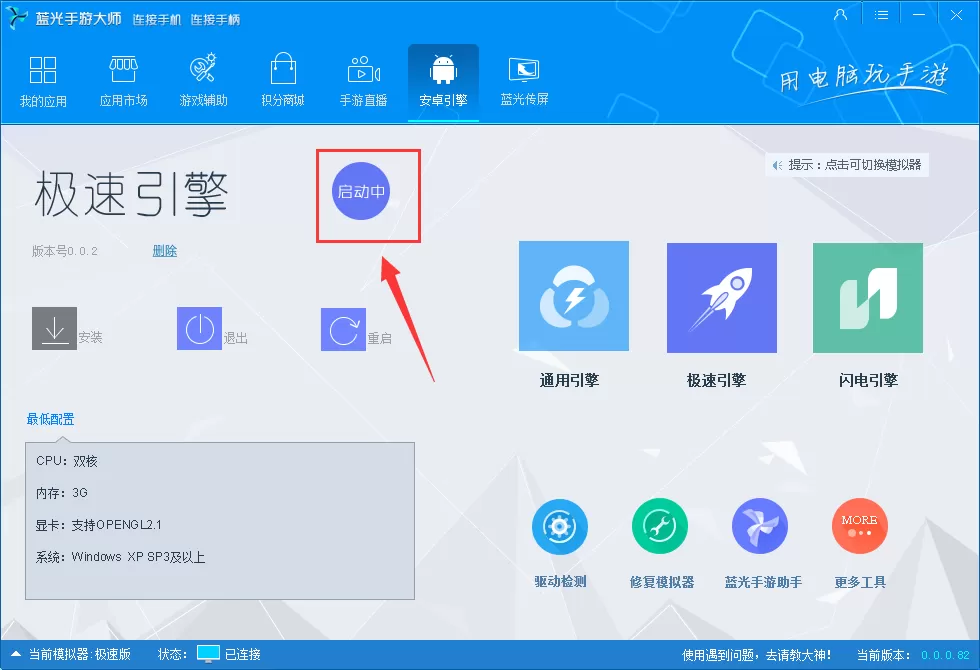Click the round 启动中 starting button
Image resolution: width=980 pixels, height=670 pixels.
pyautogui.click(x=361, y=191)
